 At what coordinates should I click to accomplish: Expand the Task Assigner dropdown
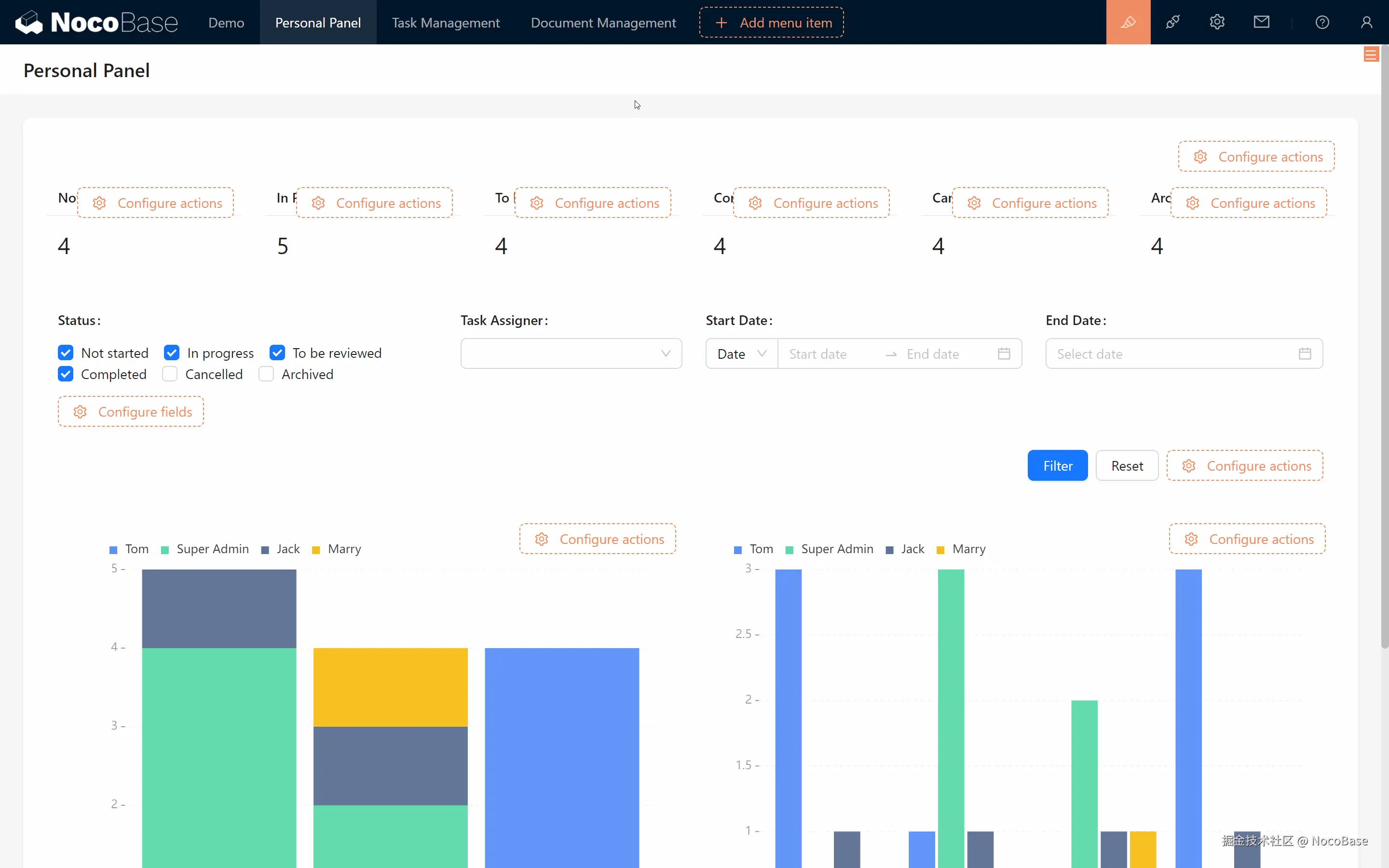coord(571,353)
